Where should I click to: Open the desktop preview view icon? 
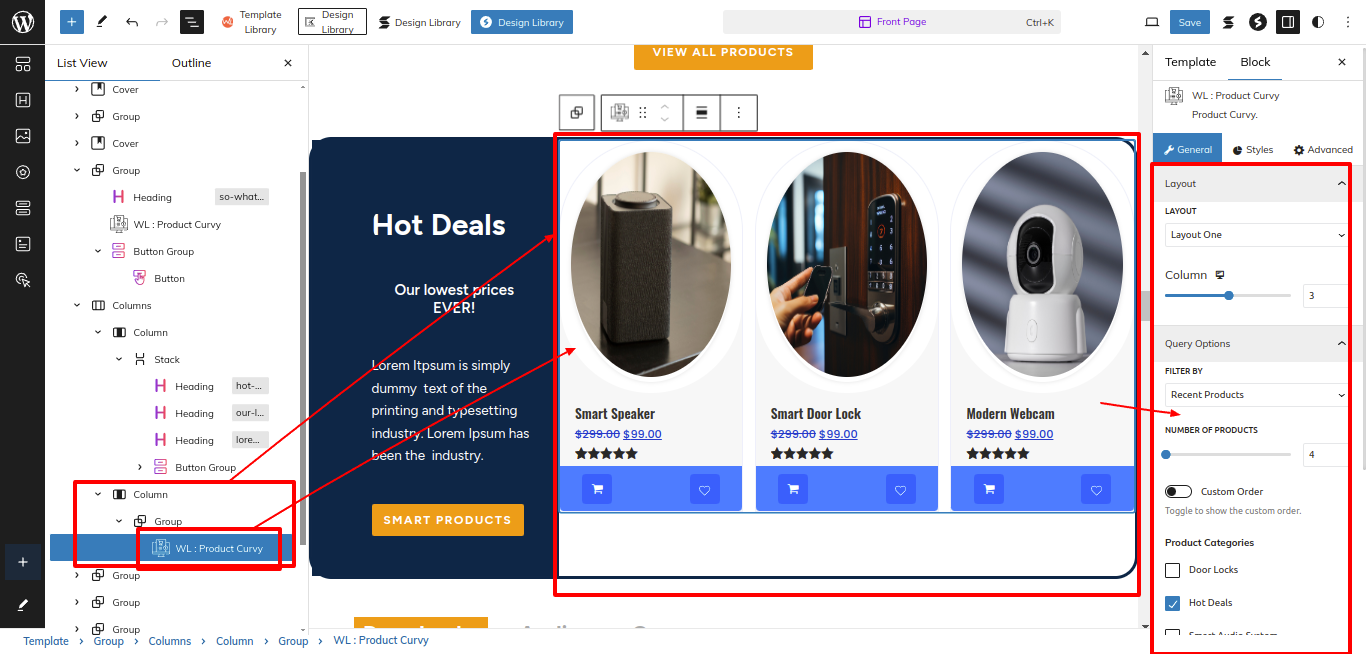pyautogui.click(x=1152, y=22)
